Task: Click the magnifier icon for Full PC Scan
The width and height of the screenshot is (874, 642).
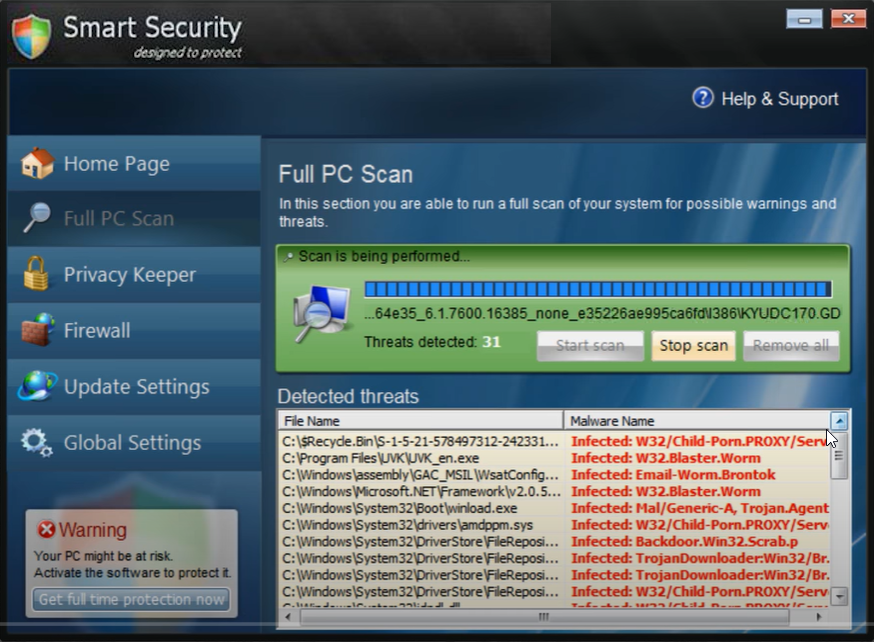Action: pos(37,218)
